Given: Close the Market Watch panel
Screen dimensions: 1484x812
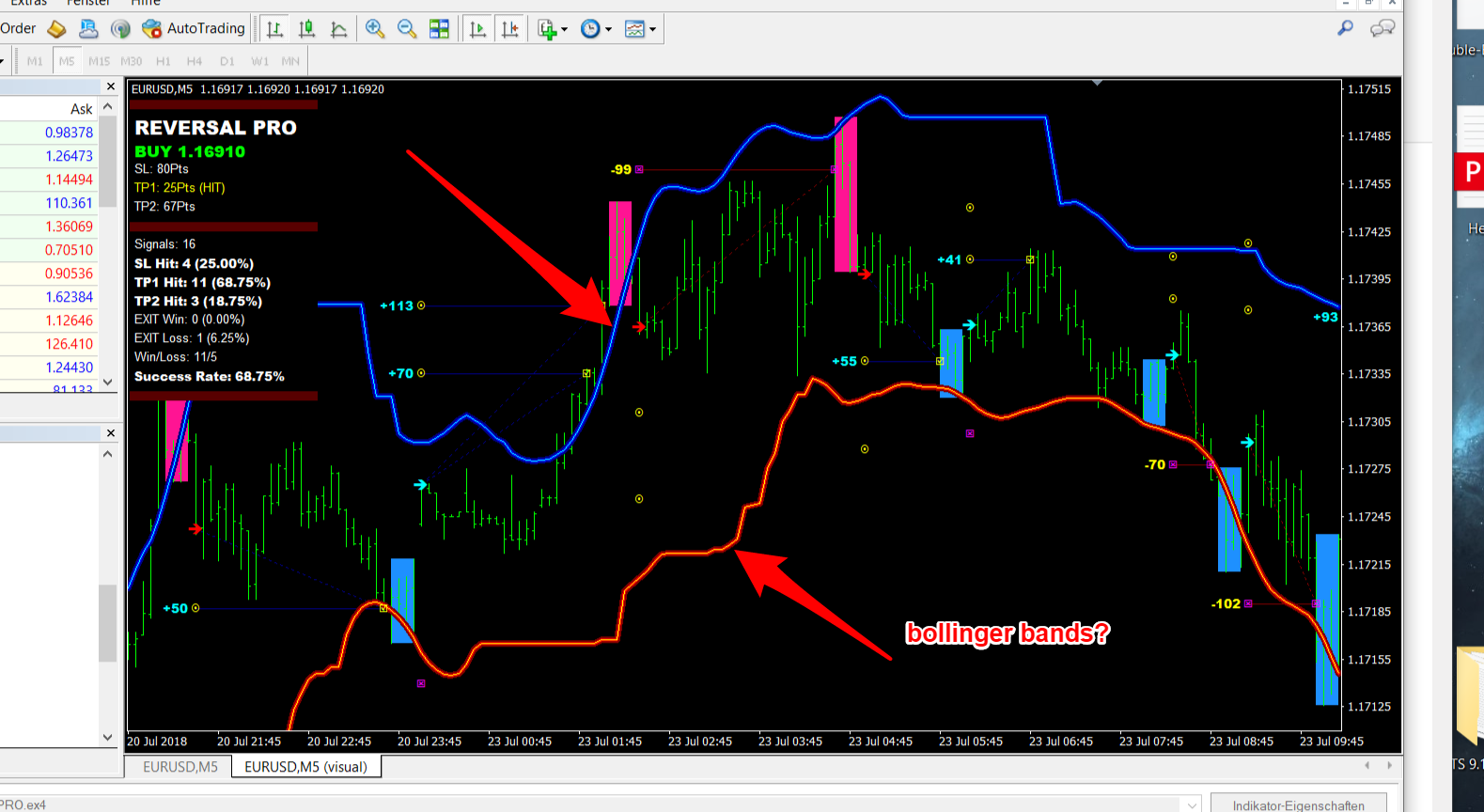Looking at the screenshot, I should (x=111, y=86).
